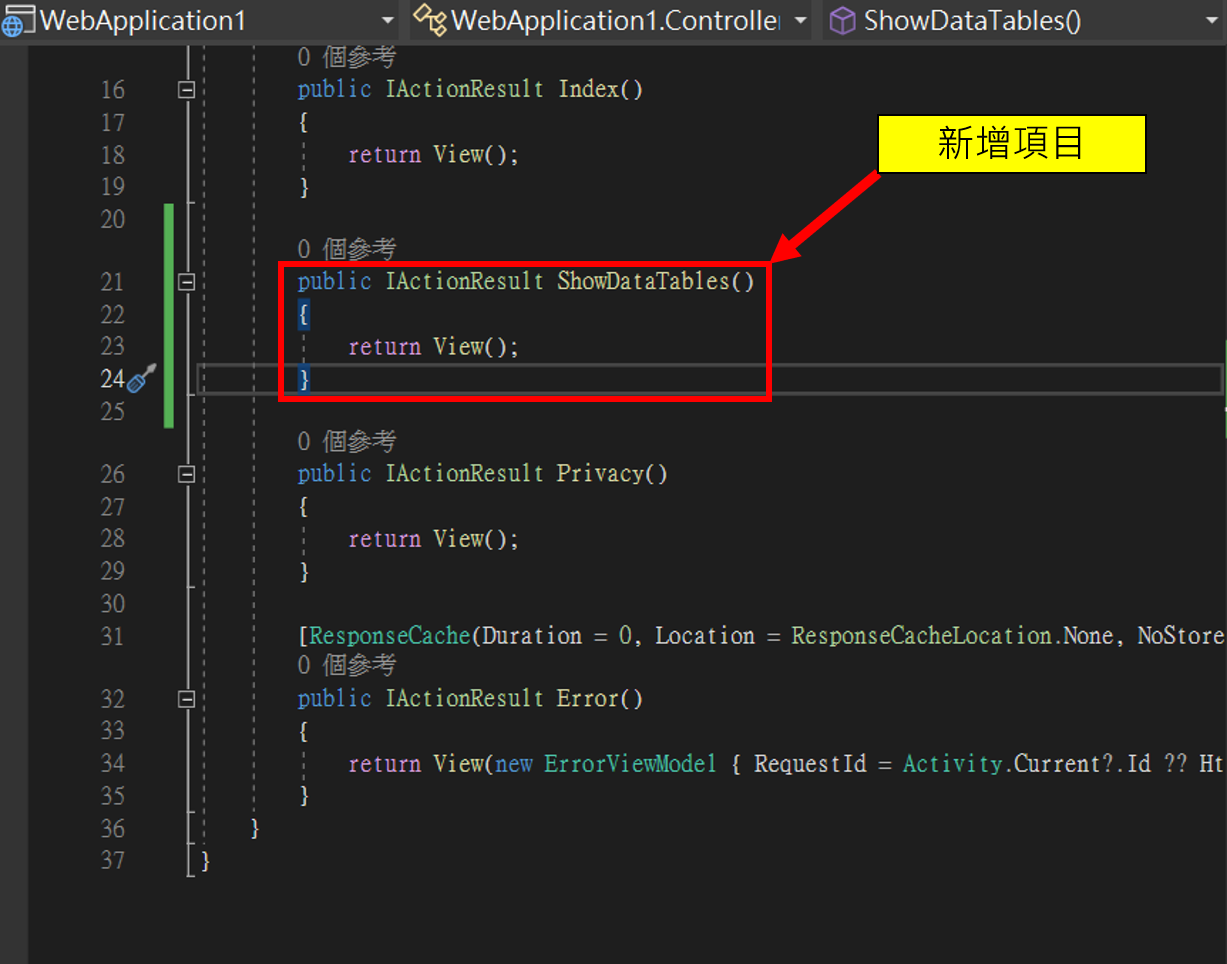Click the ErrorViewModel type on line 34
Image resolution: width=1227 pixels, height=964 pixels.
click(630, 764)
